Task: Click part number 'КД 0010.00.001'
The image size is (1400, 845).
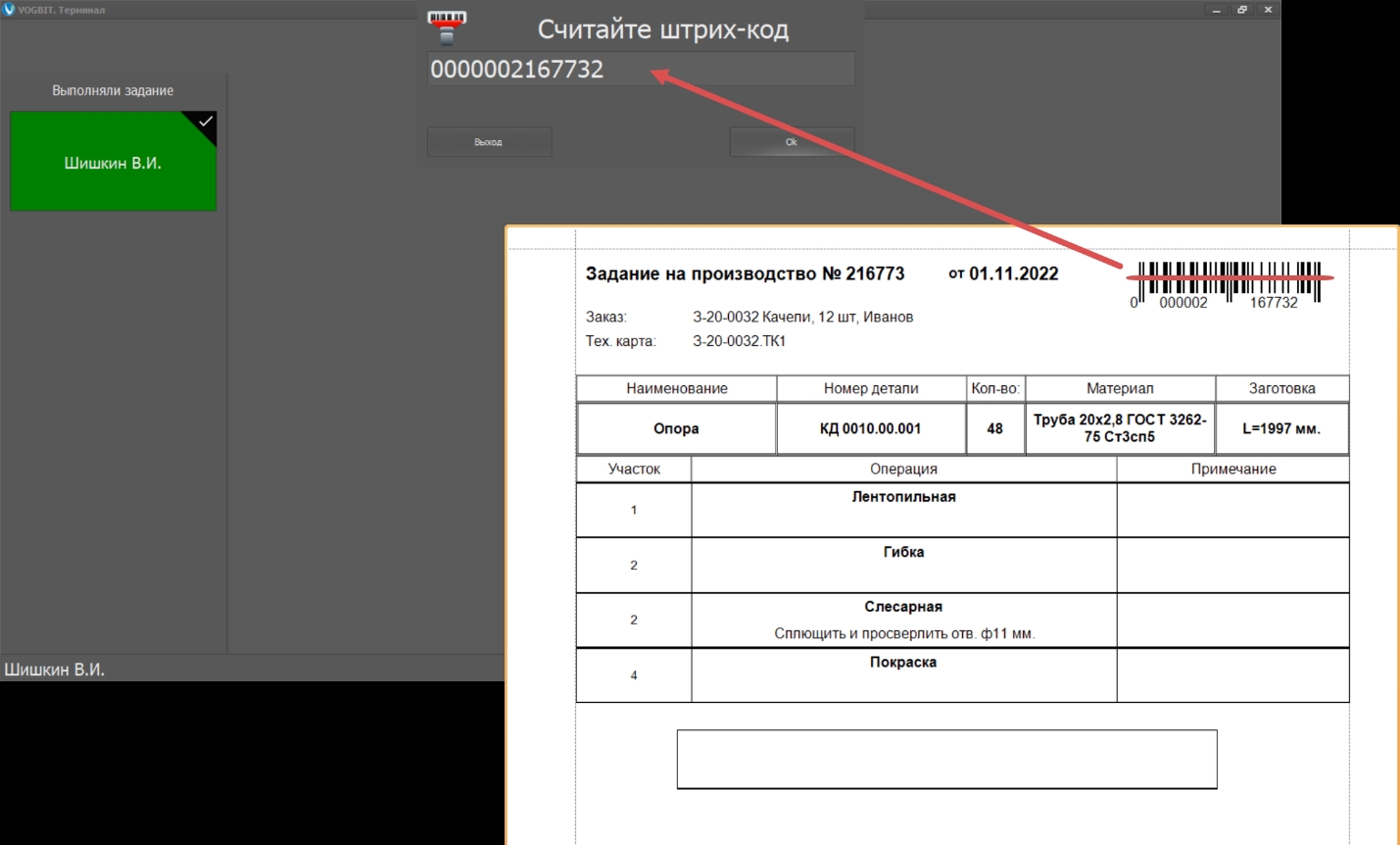Action: click(x=871, y=428)
